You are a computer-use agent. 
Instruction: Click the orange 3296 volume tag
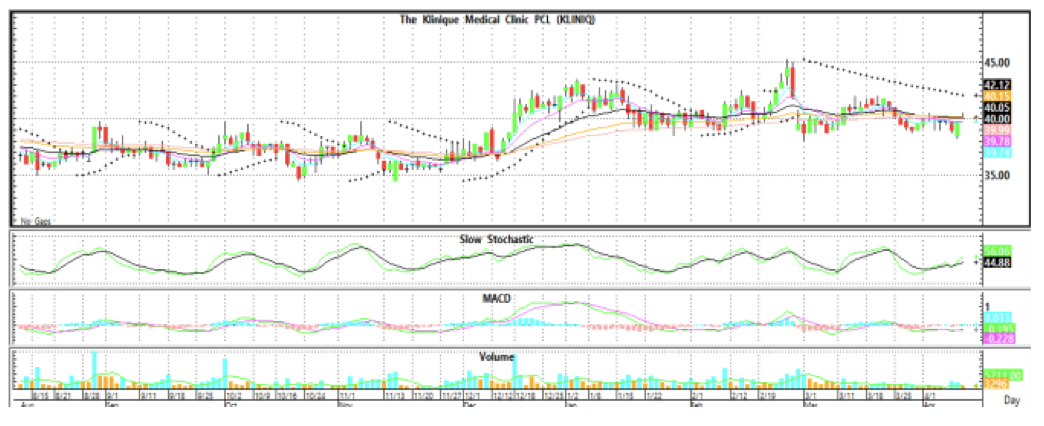point(997,385)
